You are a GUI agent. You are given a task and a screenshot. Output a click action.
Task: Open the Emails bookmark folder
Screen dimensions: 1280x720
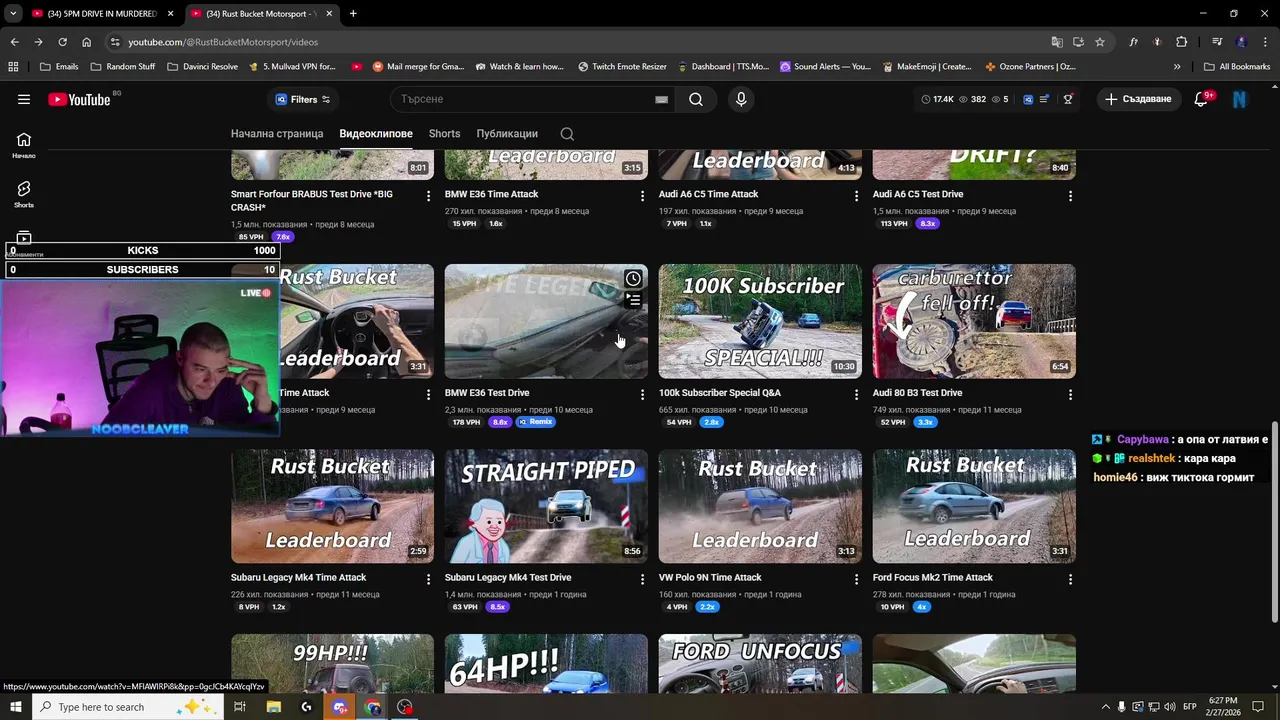tap(59, 67)
